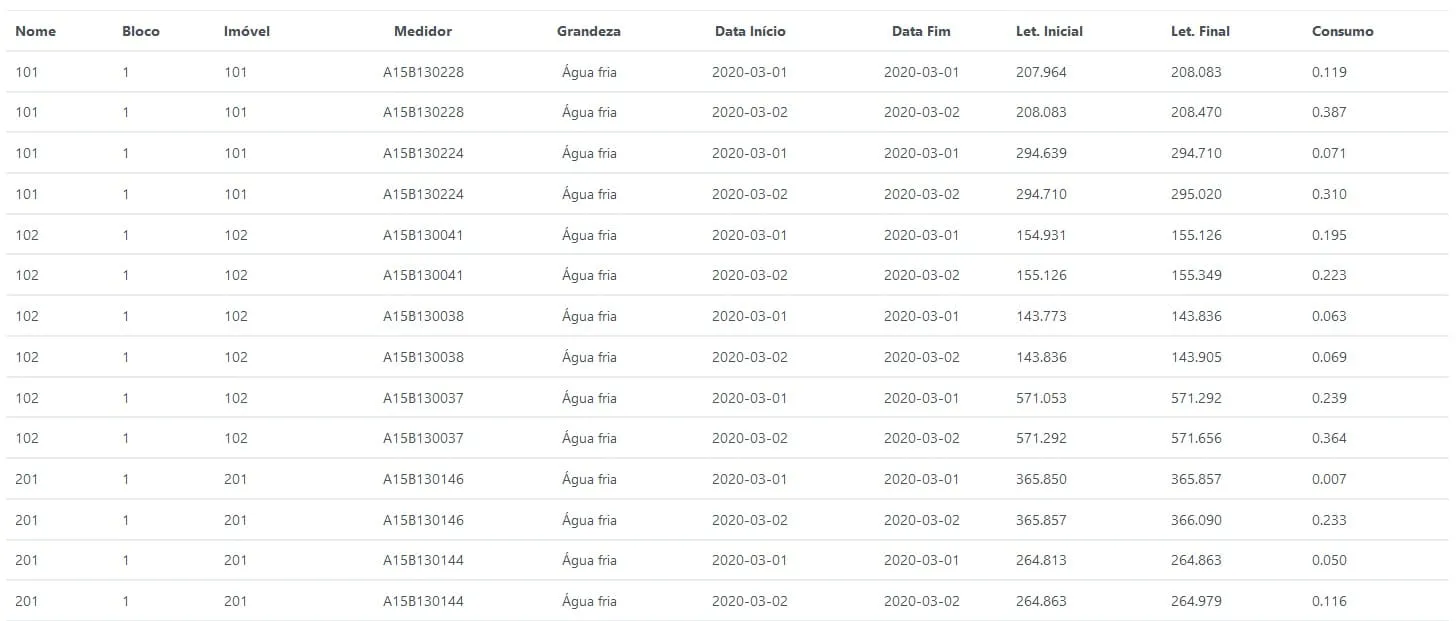Viewport: 1456px width, 621px height.
Task: Select the consumption value 0.119
Action: [x=1329, y=72]
